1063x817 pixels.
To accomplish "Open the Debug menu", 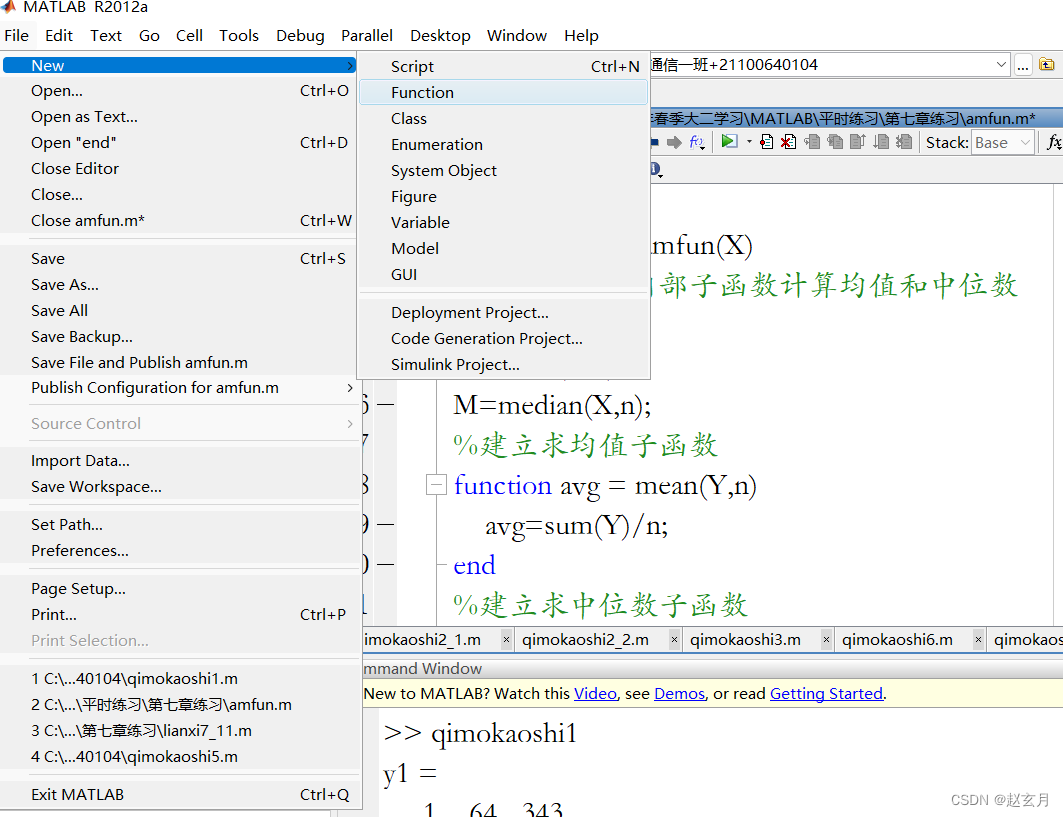I will [x=300, y=35].
